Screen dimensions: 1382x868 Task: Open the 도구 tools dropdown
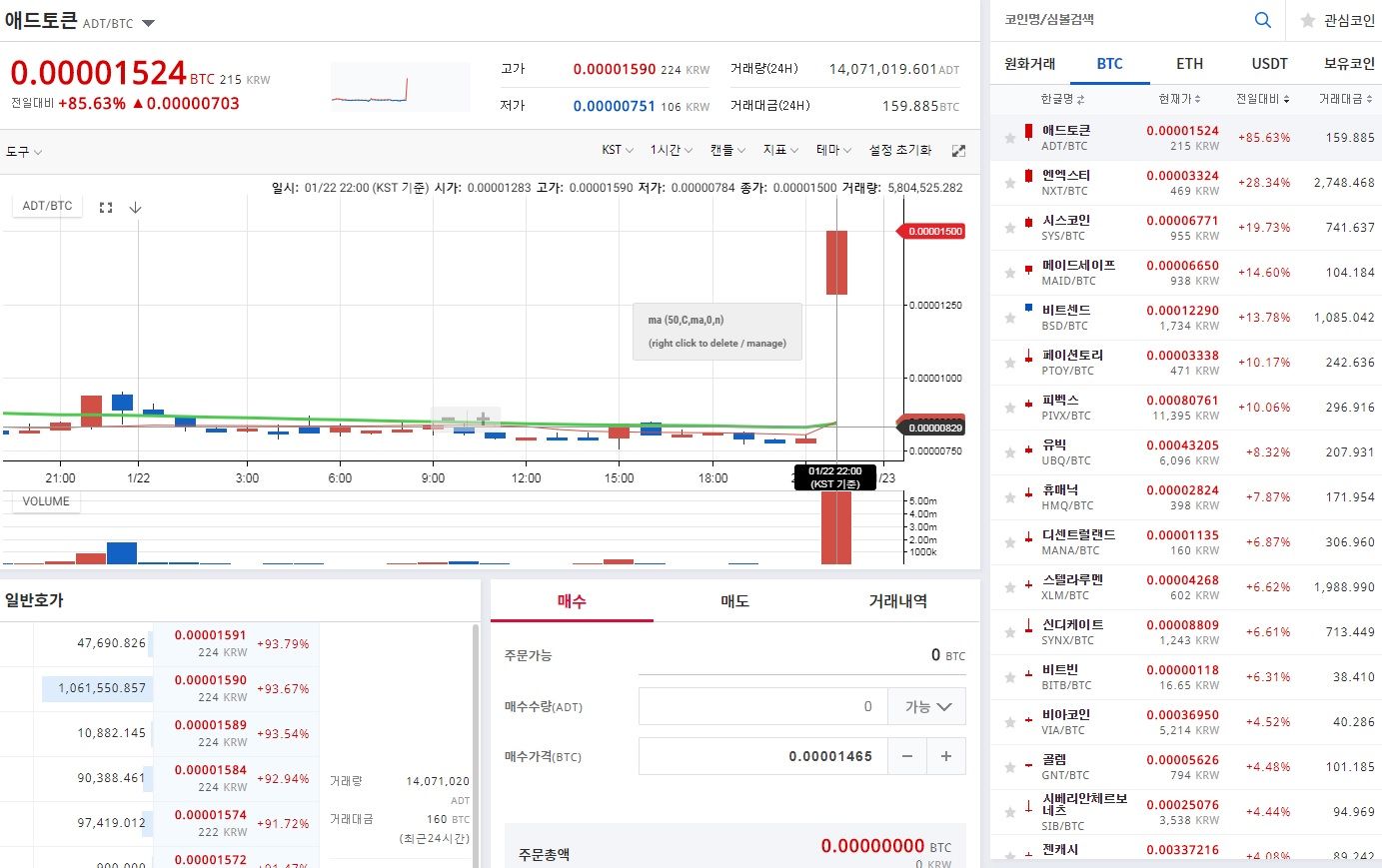pyautogui.click(x=24, y=152)
